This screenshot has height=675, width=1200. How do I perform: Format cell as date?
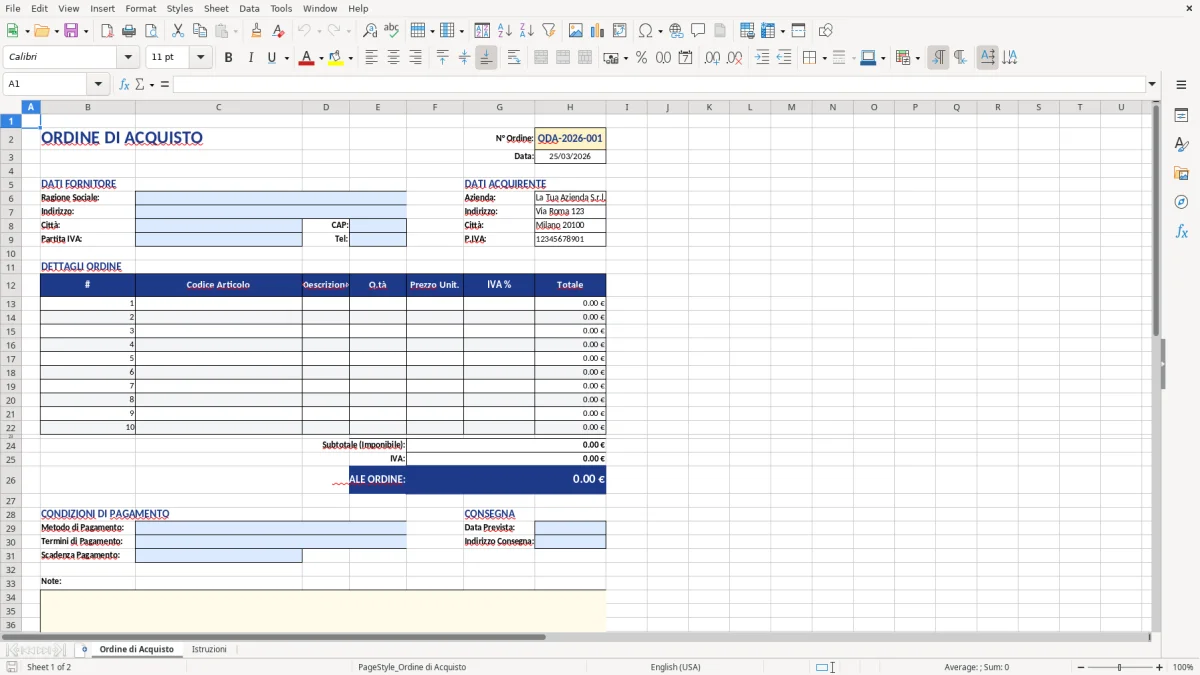coord(685,58)
